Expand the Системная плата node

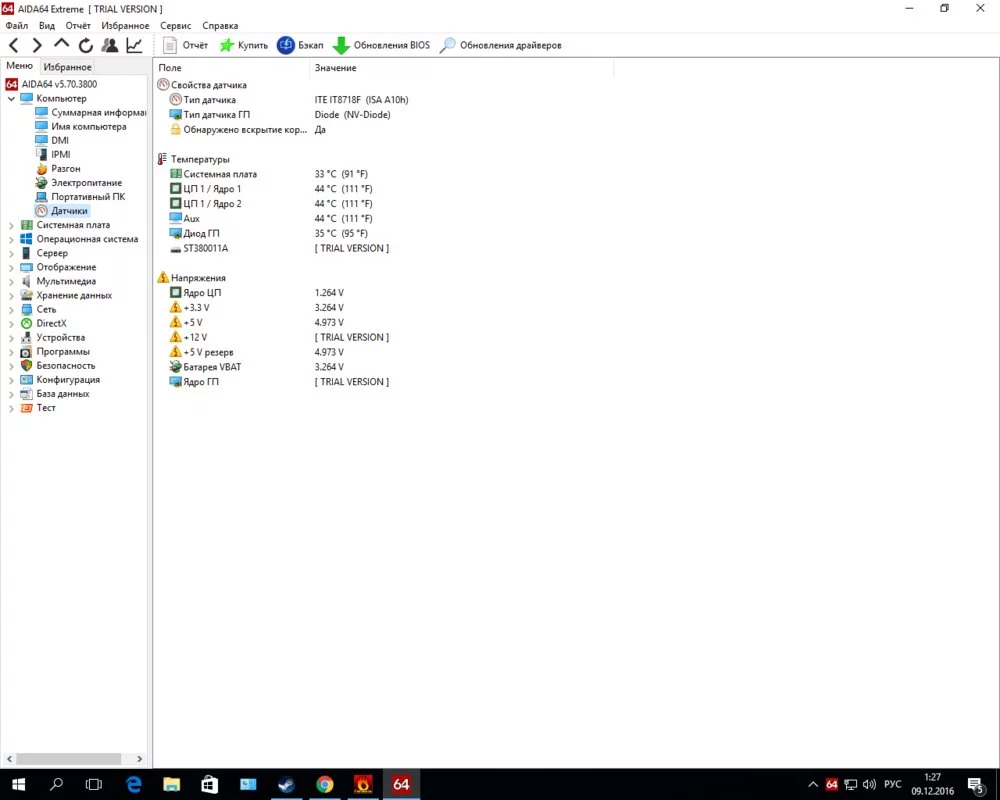[11, 225]
